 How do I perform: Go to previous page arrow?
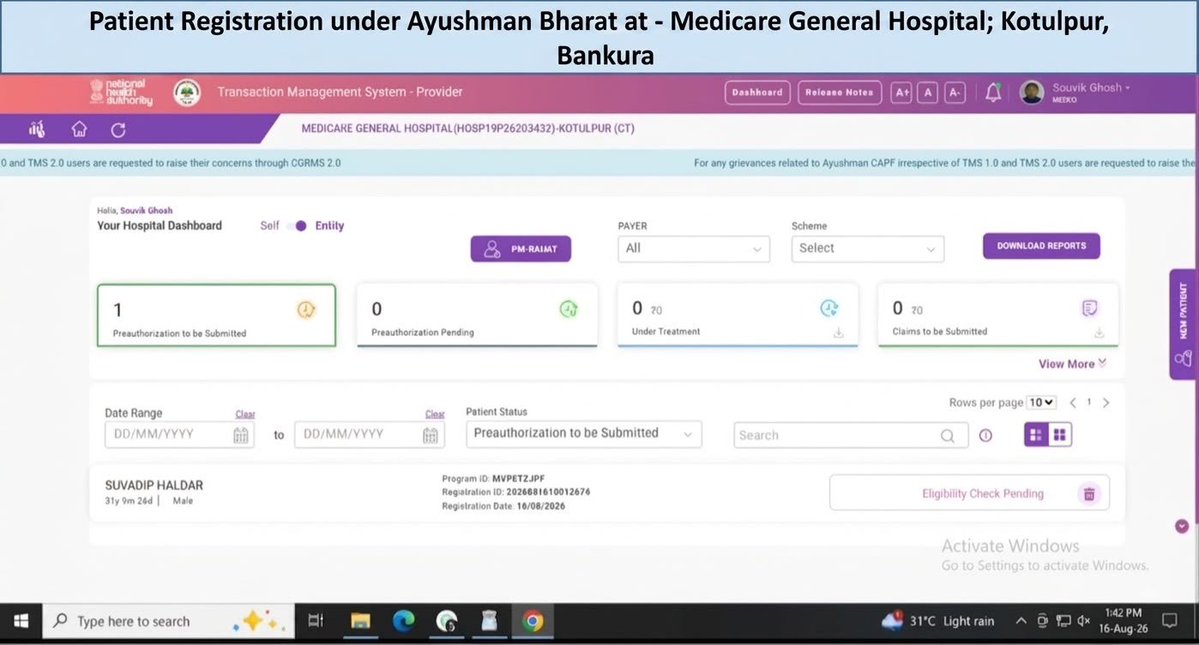pos(1073,403)
